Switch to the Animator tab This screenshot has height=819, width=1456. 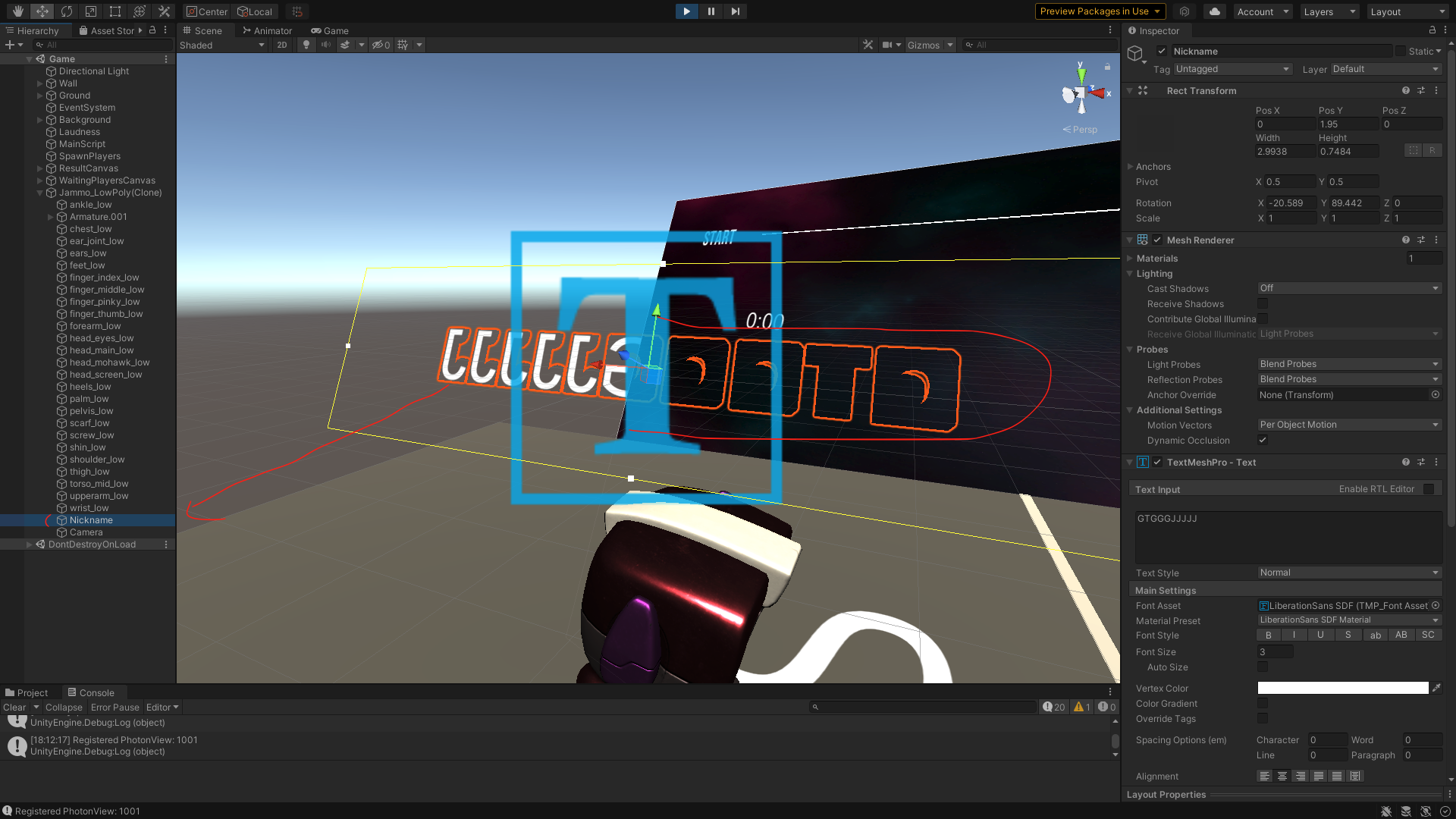point(267,30)
